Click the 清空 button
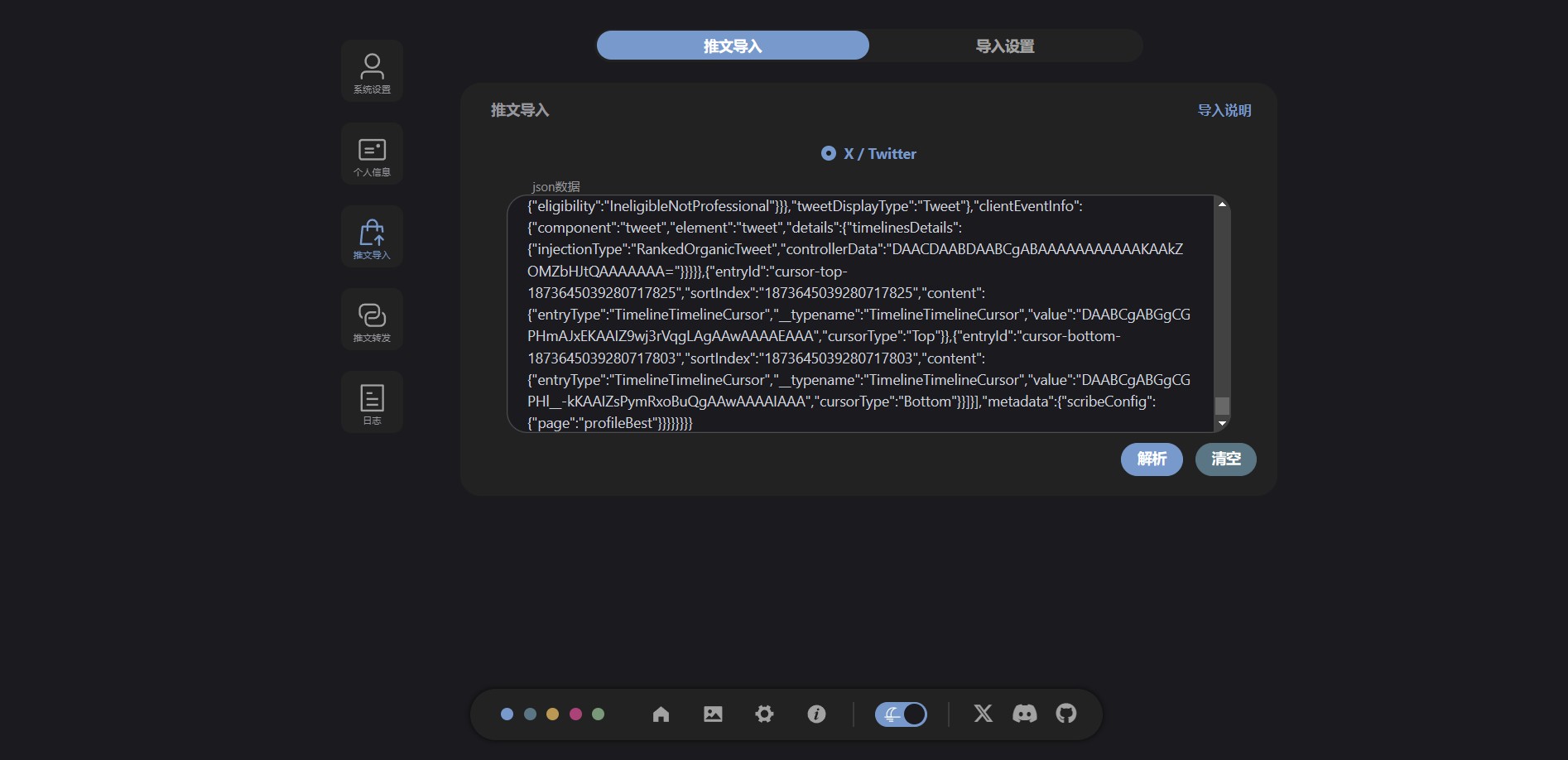 pyautogui.click(x=1225, y=459)
